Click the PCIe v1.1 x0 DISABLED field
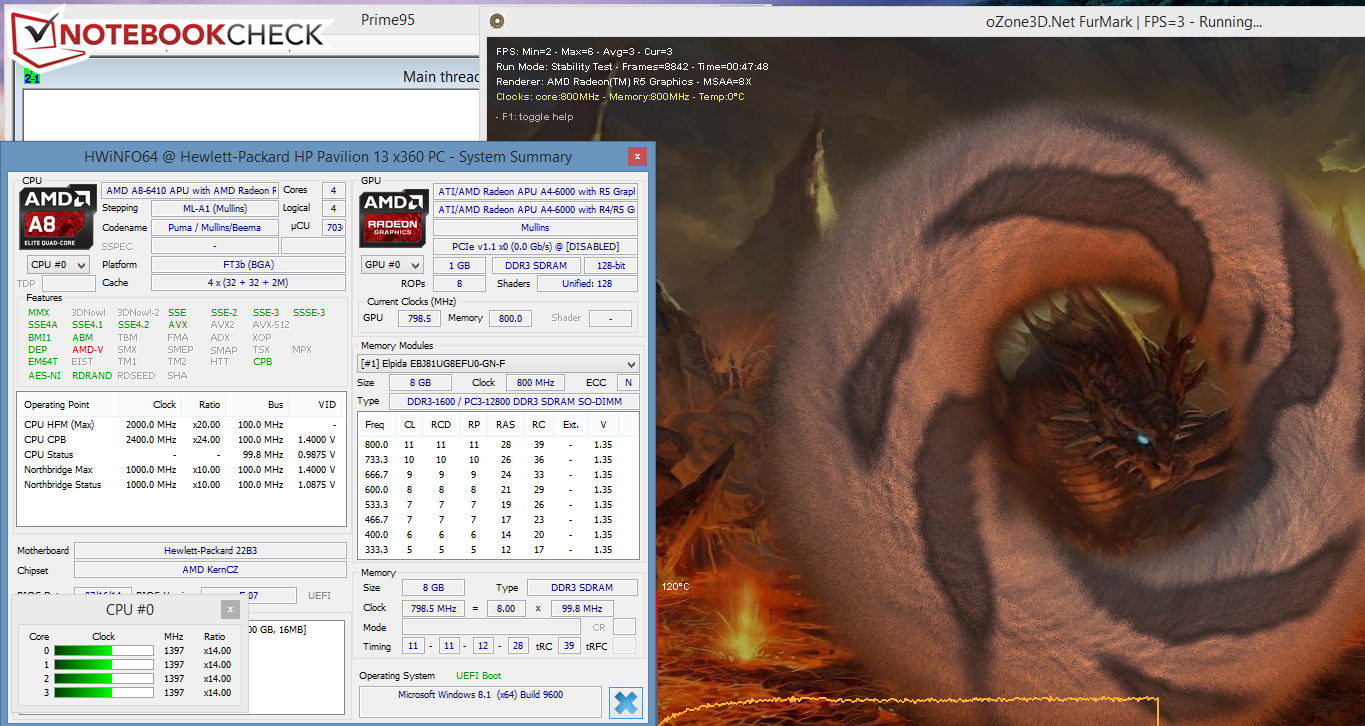The width and height of the screenshot is (1365, 726). (535, 246)
